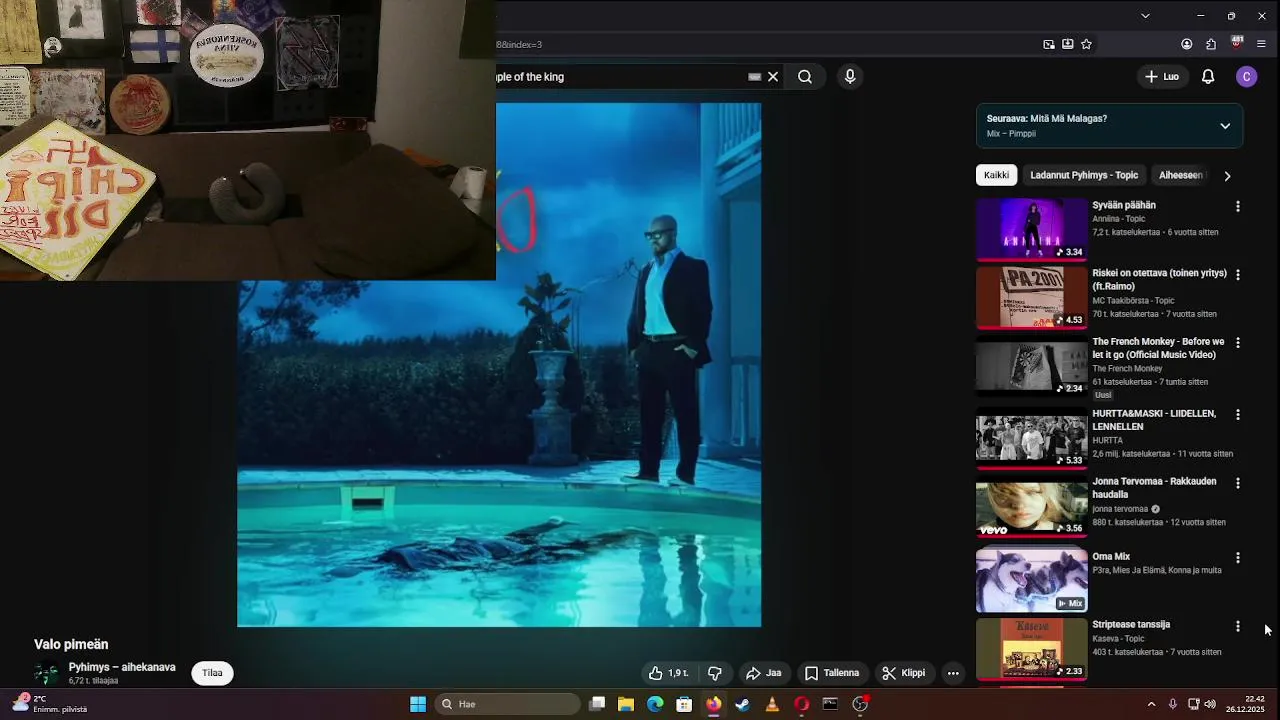Open terminal icon on taskbar
The width and height of the screenshot is (1280, 720).
(x=830, y=704)
